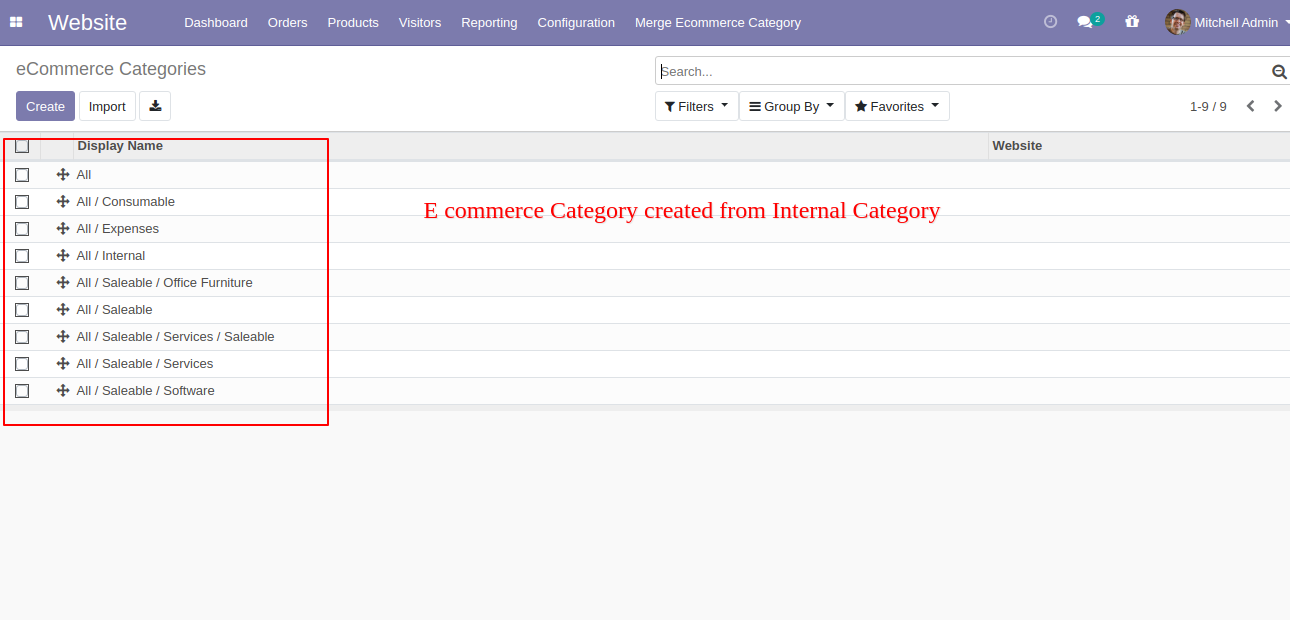1290x620 pixels.
Task: Go to next page arrow
Action: [x=1277, y=106]
